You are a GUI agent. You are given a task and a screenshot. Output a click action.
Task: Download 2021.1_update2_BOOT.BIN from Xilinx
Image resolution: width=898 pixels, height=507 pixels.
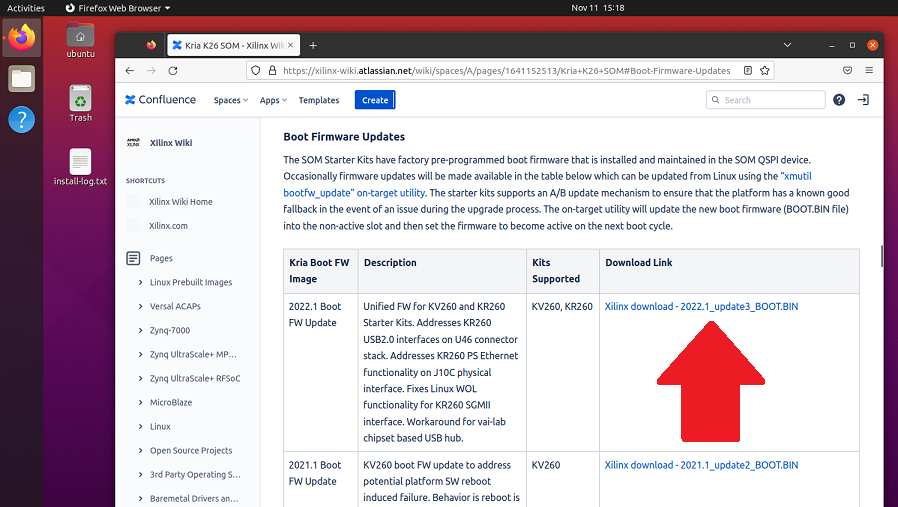pyautogui.click(x=701, y=465)
